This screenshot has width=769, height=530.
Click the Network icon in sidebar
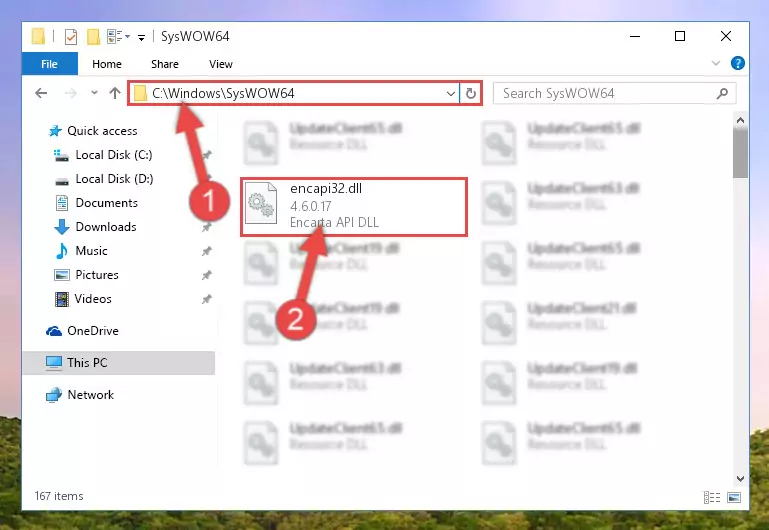pyautogui.click(x=54, y=395)
